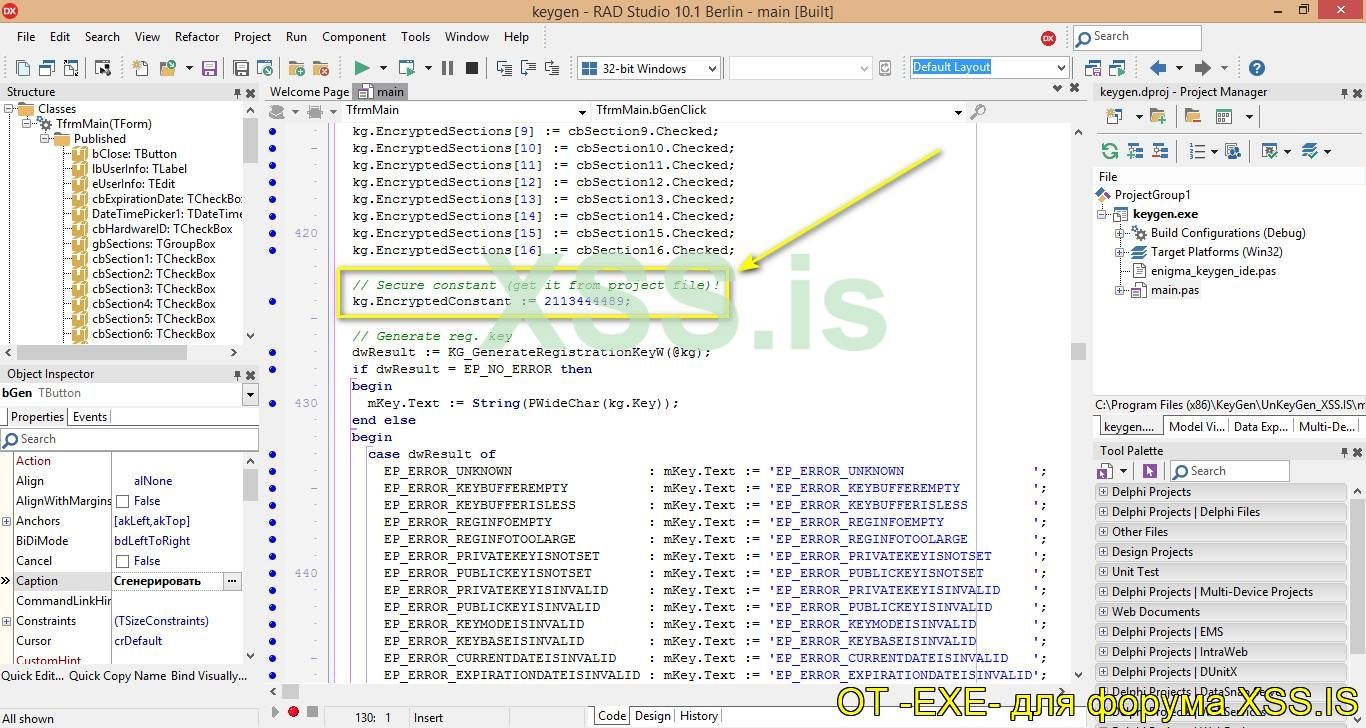Image resolution: width=1366 pixels, height=728 pixels.
Task: Click the play macro triangle in status bar
Action: click(x=276, y=712)
